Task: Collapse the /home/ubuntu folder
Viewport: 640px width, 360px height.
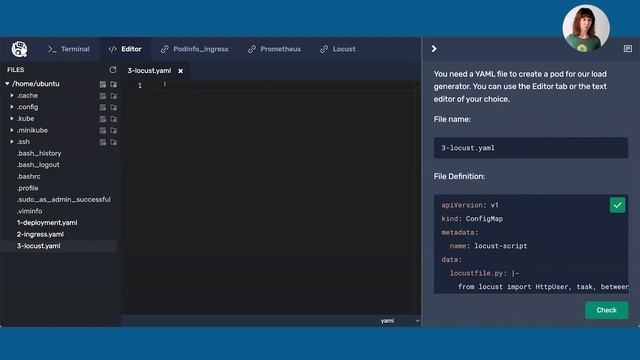Action: (x=7, y=84)
